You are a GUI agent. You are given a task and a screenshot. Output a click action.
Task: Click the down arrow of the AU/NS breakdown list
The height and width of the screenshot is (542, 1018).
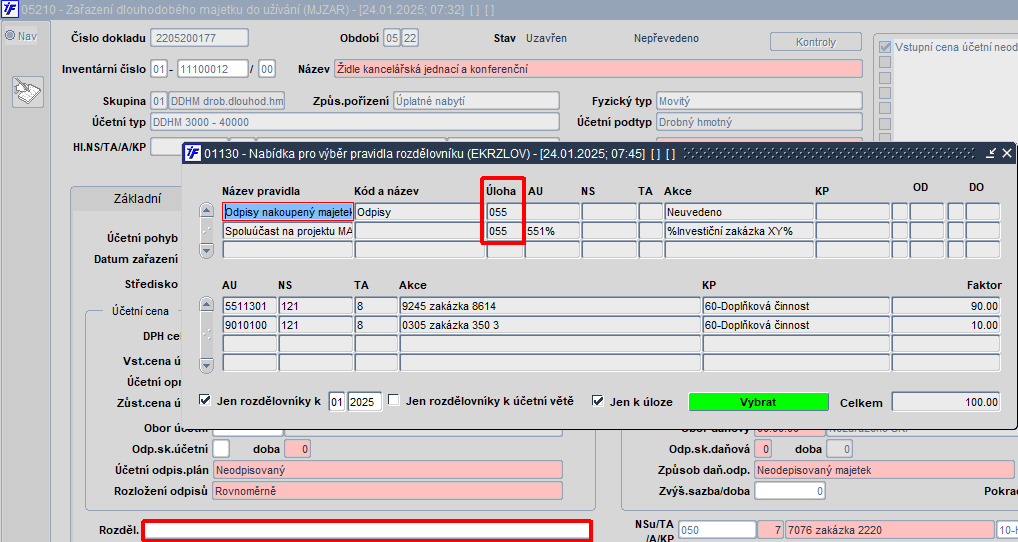206,365
